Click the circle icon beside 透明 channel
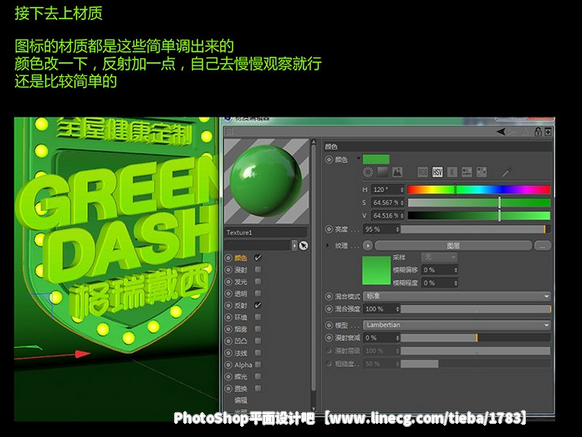Image resolution: width=582 pixels, height=437 pixels. point(229,293)
